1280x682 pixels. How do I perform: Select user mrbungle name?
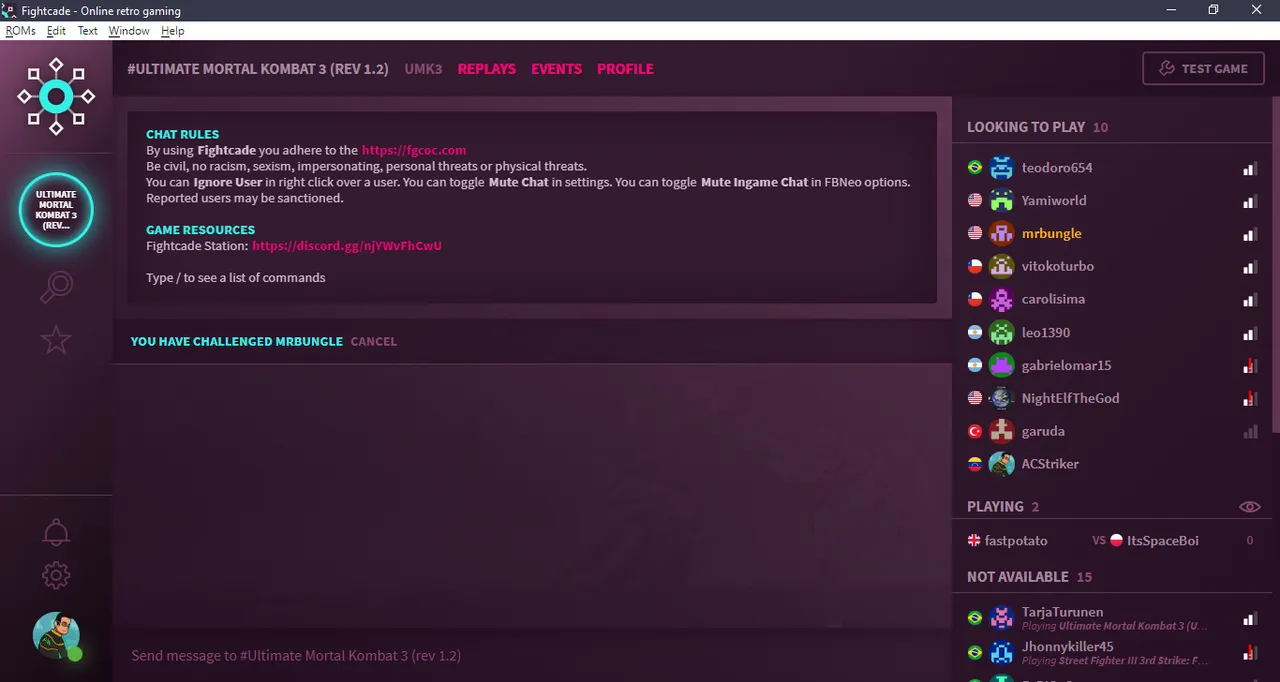tap(1051, 234)
